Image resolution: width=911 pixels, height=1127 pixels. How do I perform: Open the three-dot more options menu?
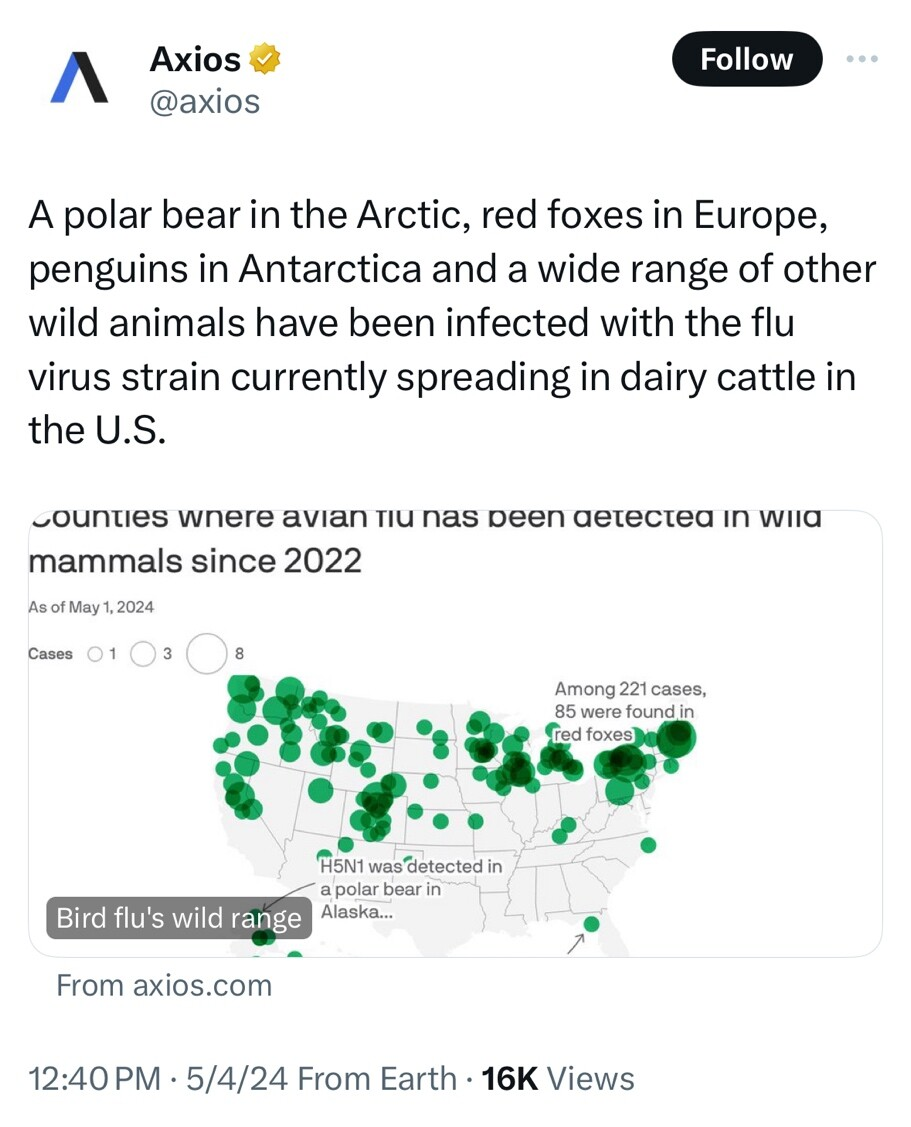(x=862, y=59)
